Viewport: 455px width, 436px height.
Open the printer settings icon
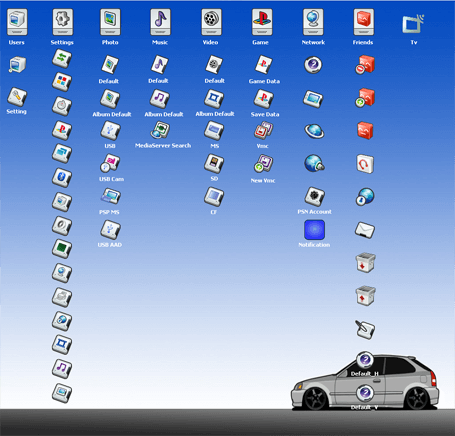click(x=62, y=297)
